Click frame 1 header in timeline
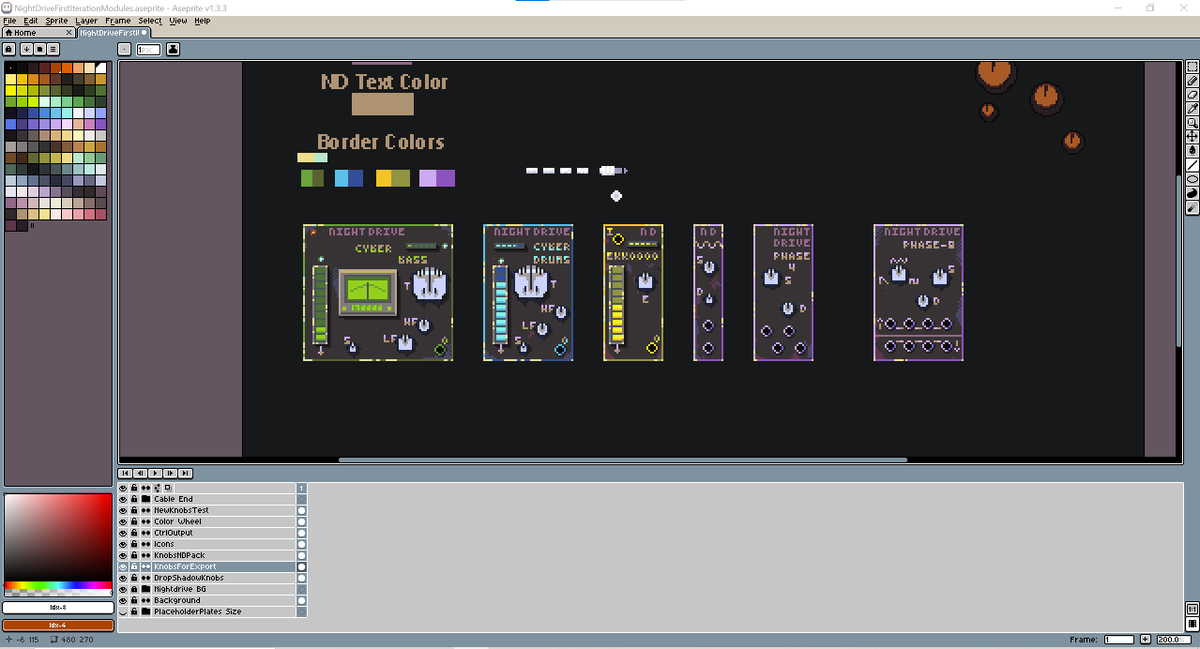Viewport: 1200px width, 649px height. point(302,488)
